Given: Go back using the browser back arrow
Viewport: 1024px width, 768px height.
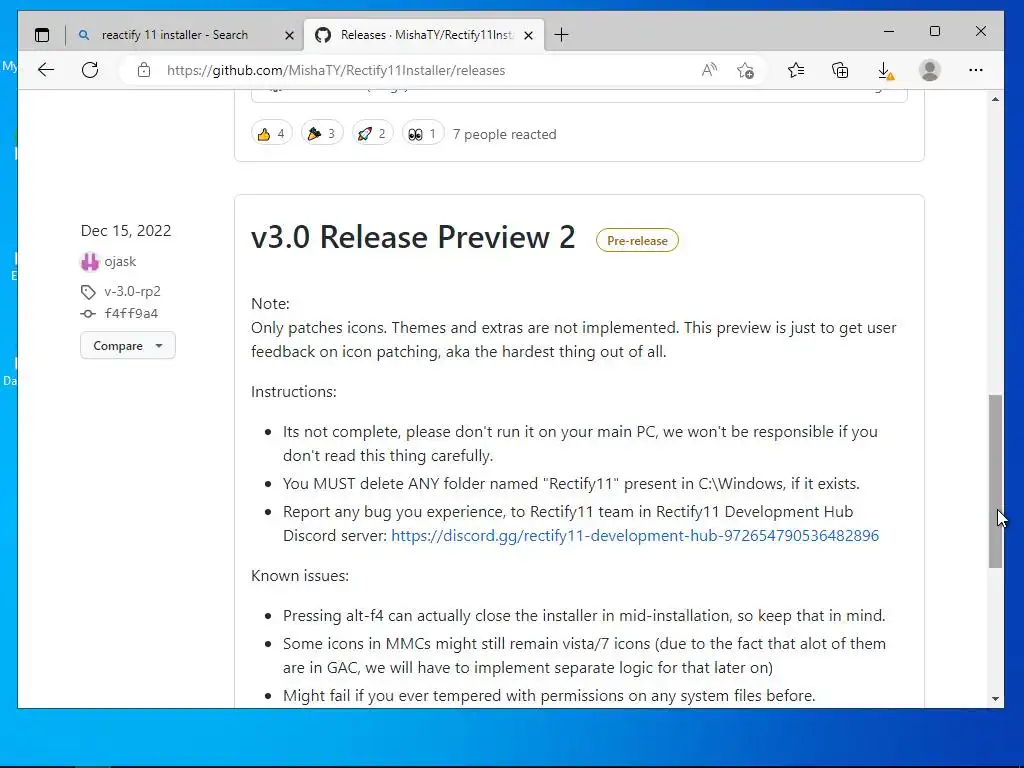Looking at the screenshot, I should pyautogui.click(x=46, y=70).
